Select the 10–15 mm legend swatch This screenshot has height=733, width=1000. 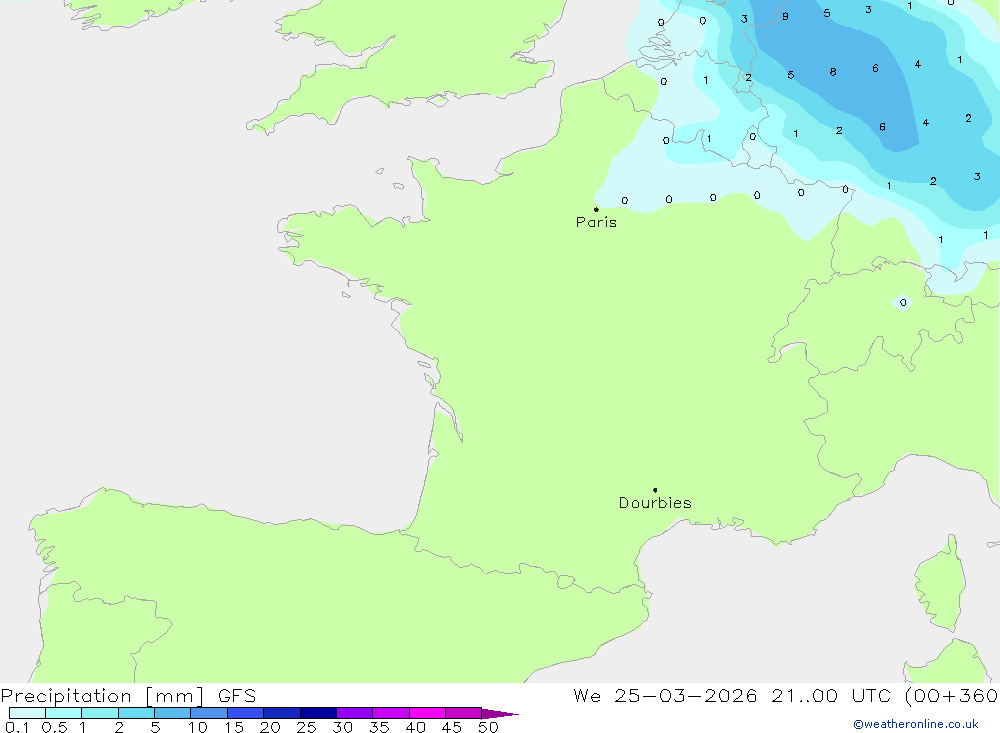(x=209, y=713)
